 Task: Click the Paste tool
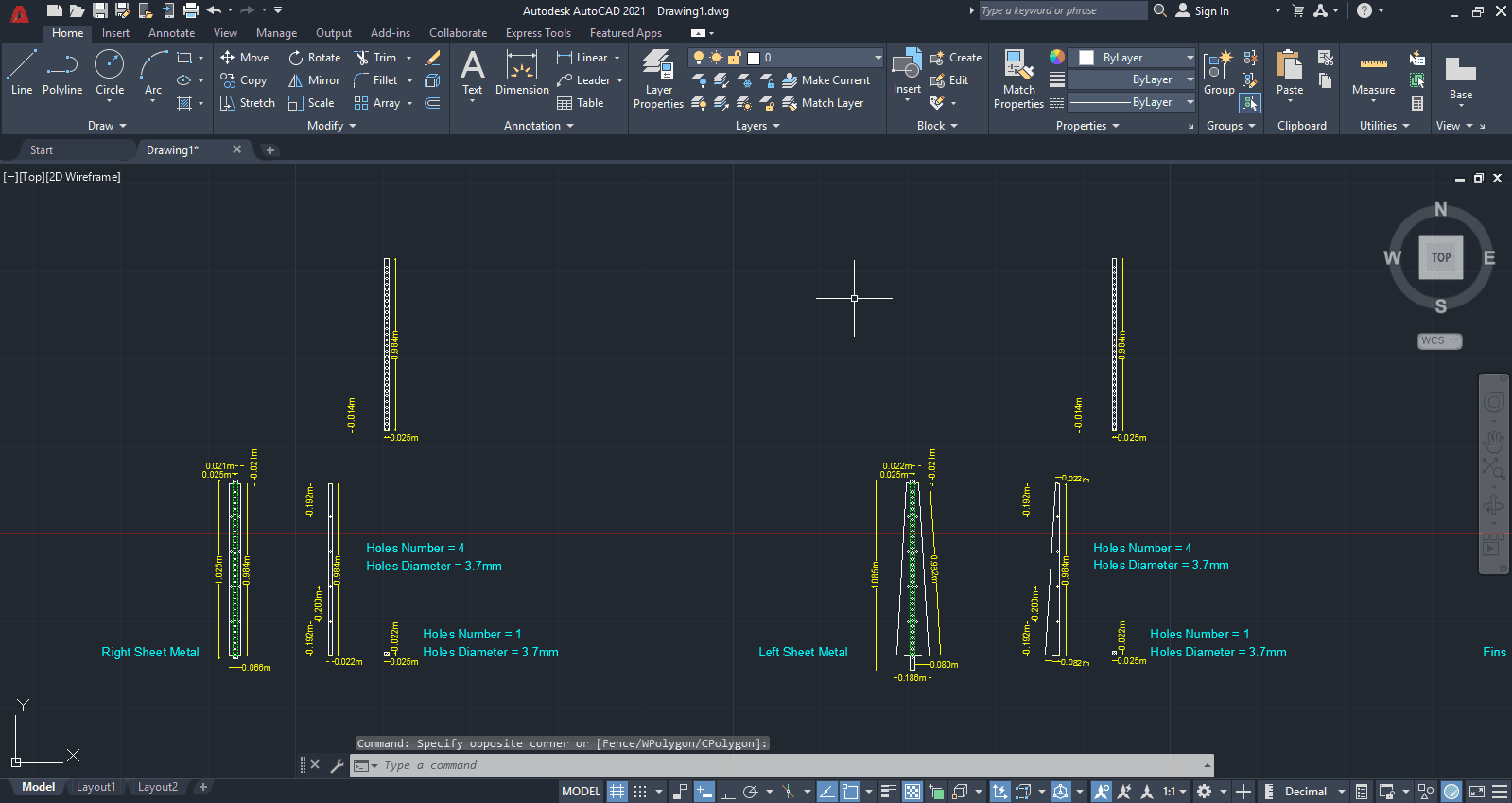[1290, 73]
